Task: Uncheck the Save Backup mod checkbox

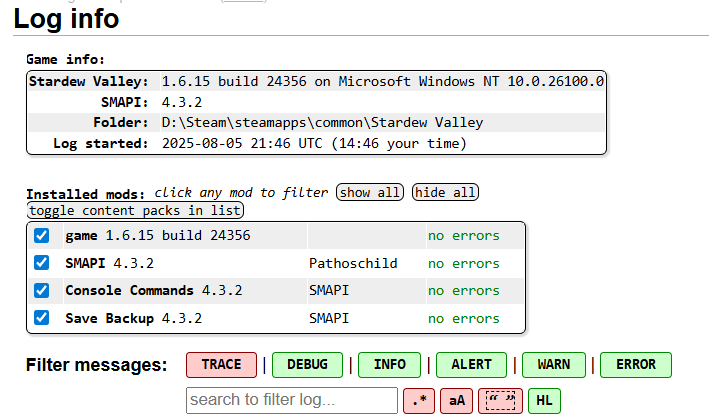Action: click(x=42, y=318)
